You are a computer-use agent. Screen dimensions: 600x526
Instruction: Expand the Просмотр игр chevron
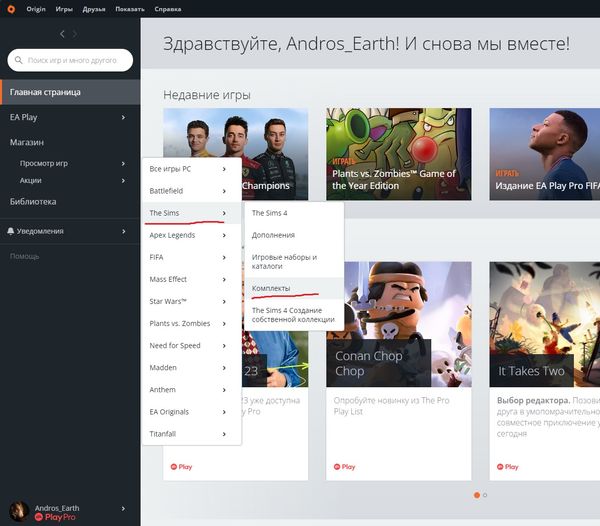[x=123, y=163]
